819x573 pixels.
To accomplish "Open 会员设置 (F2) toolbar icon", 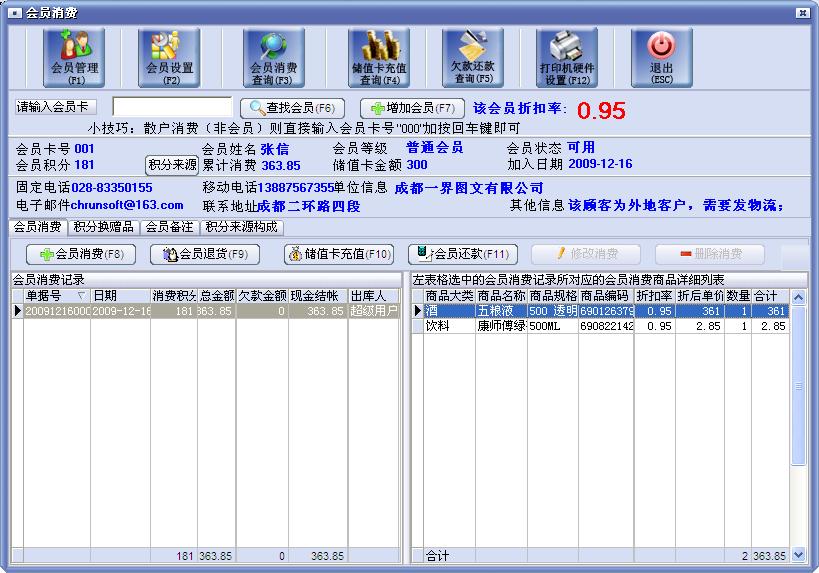I will [169, 57].
